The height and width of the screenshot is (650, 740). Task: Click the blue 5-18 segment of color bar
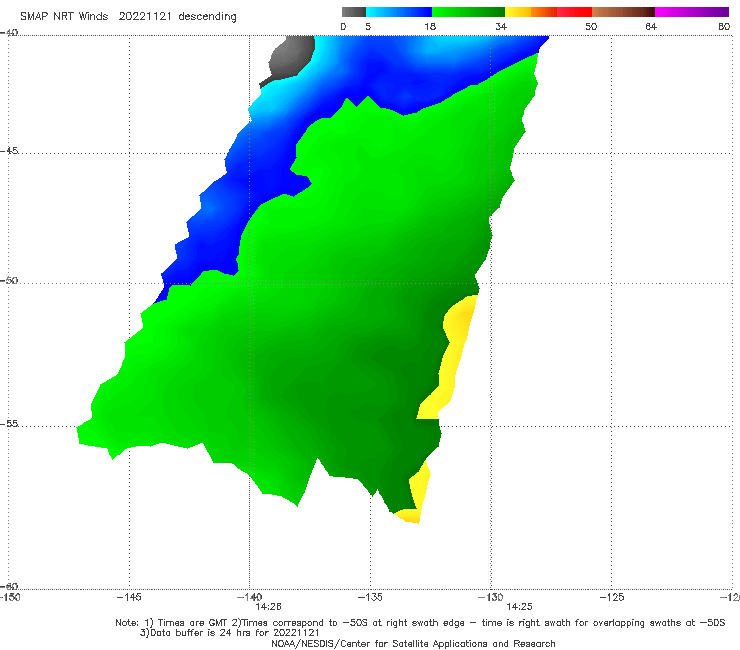399,12
